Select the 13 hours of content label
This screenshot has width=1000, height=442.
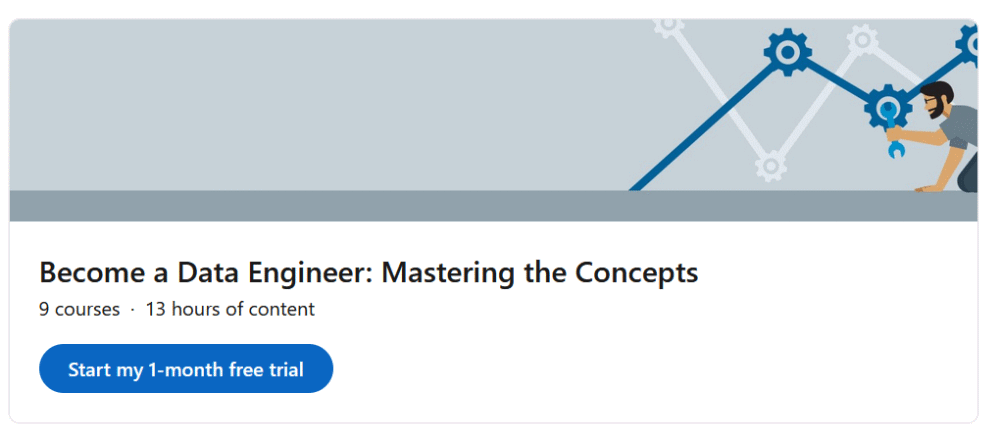tap(230, 309)
